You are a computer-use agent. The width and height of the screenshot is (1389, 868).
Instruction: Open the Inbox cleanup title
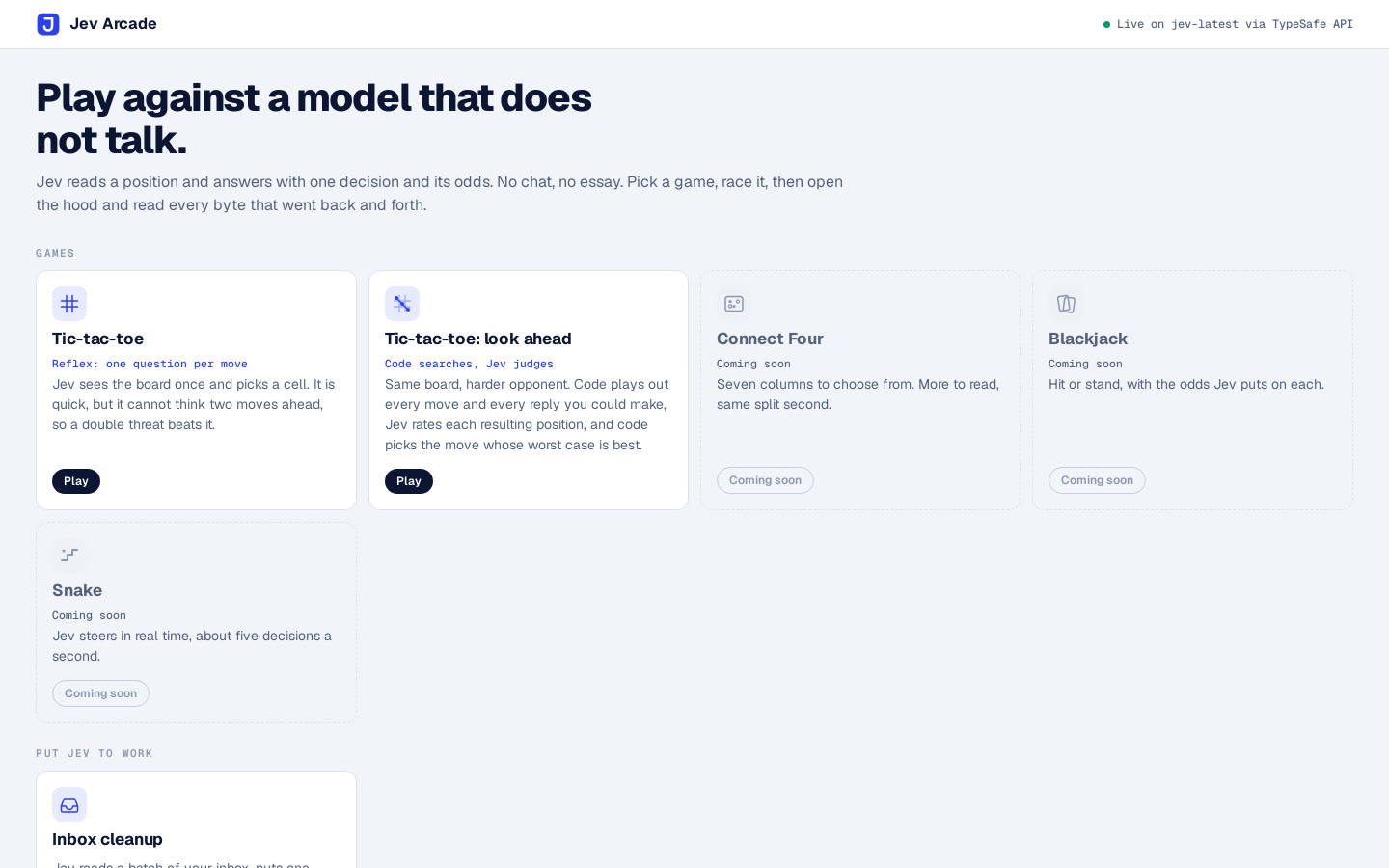[107, 839]
